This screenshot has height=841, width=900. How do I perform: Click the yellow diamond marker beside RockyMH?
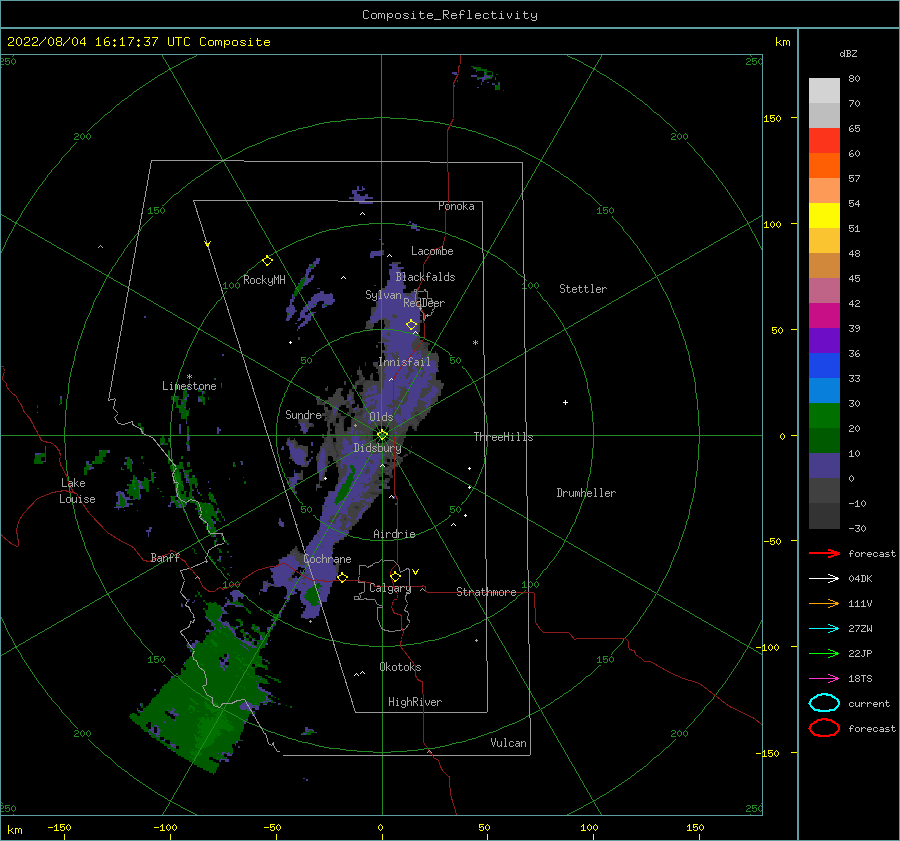[267, 261]
